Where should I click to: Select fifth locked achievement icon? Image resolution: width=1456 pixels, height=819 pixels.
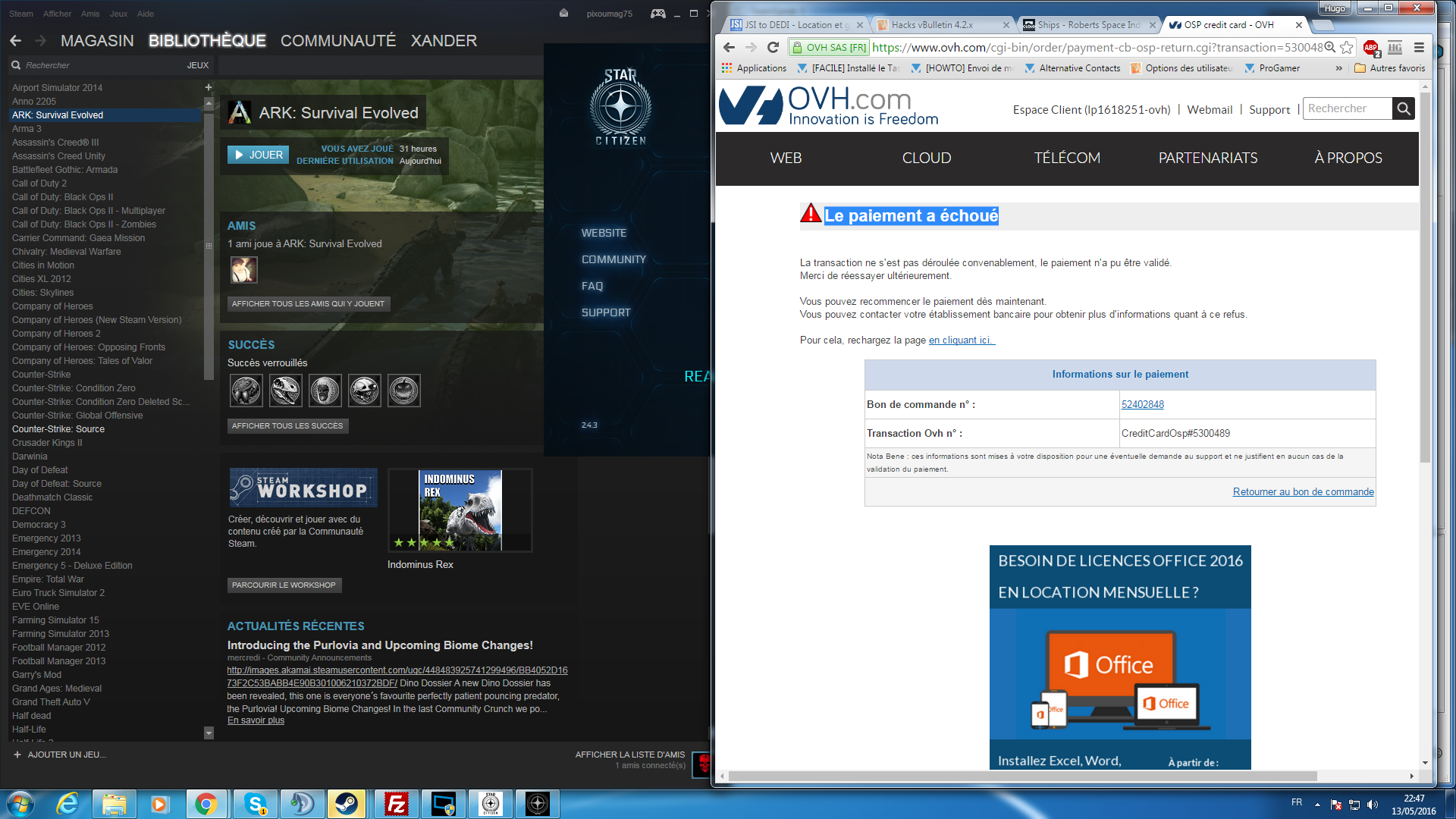(404, 391)
